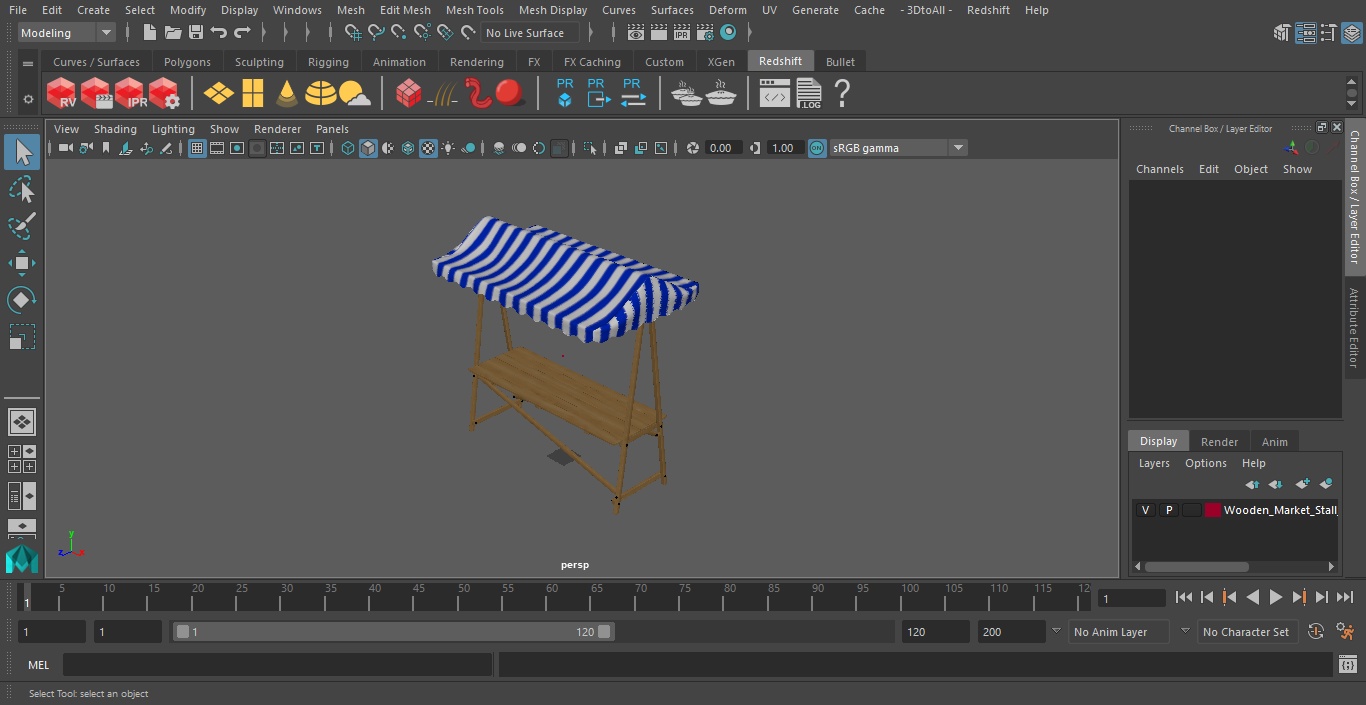Open the Mesh Tools menu
Viewport: 1366px width, 705px height.
474,10
